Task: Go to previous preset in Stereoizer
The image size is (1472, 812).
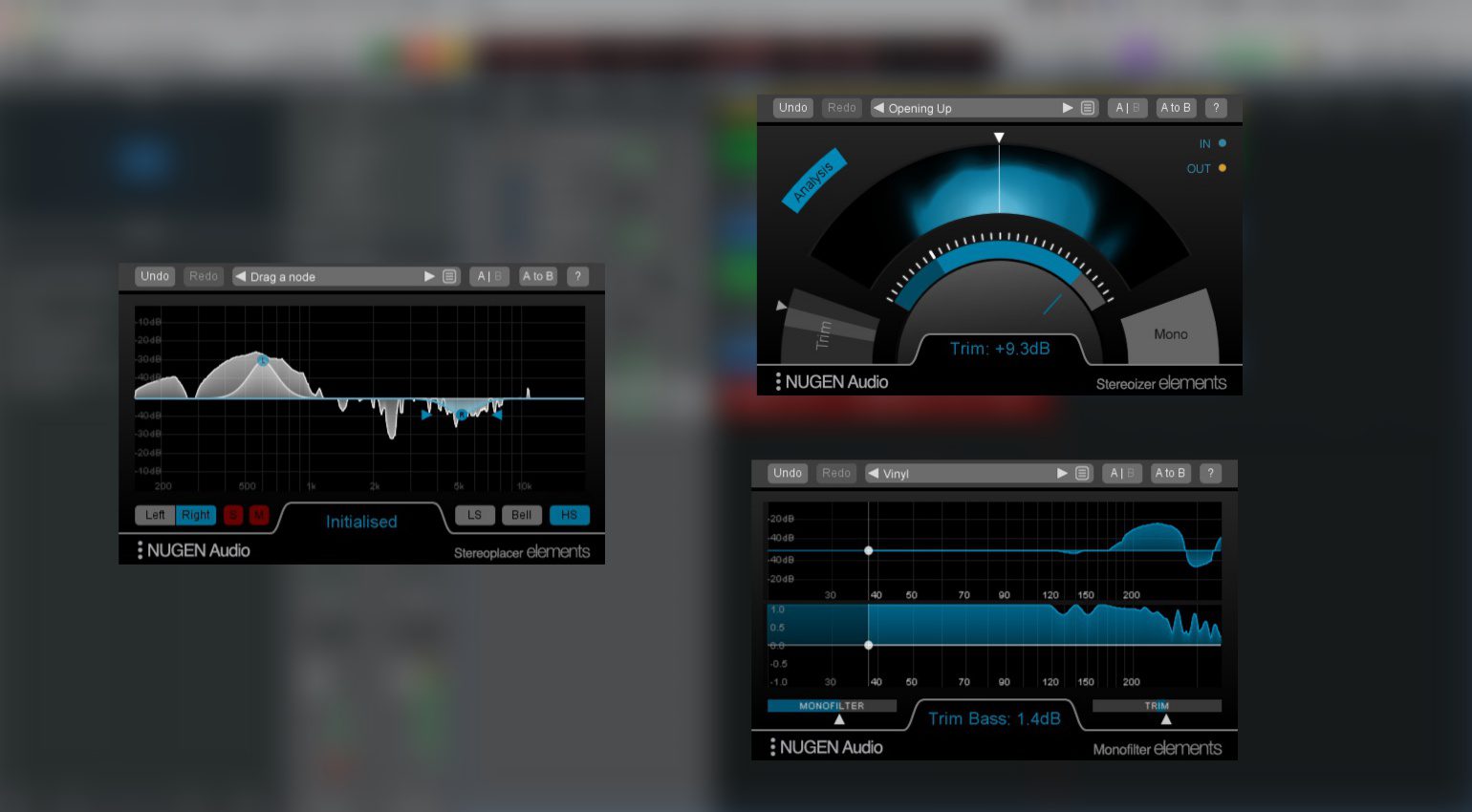Action: tap(878, 108)
